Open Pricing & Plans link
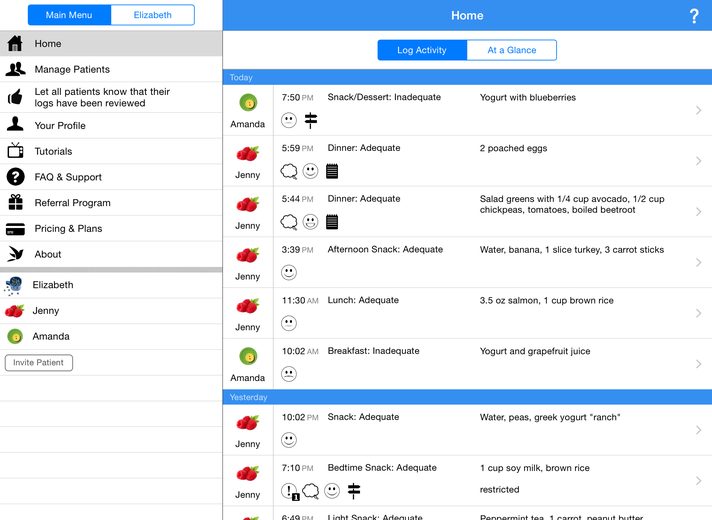The width and height of the screenshot is (712, 520). (111, 228)
